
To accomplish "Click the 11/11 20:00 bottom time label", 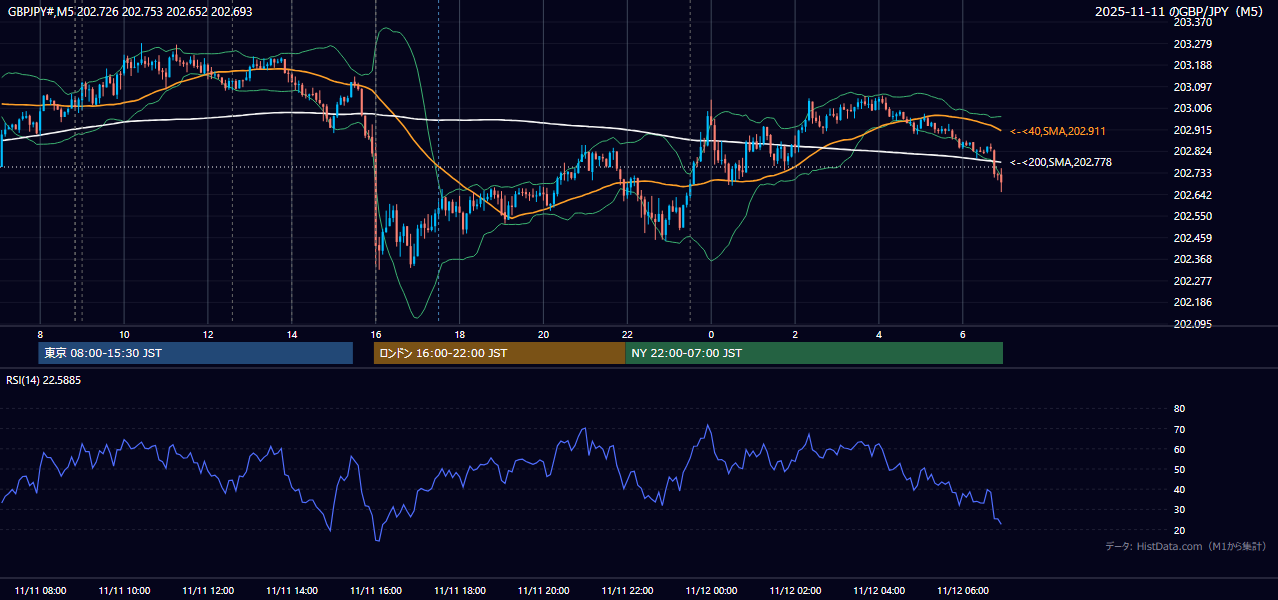I will [544, 591].
